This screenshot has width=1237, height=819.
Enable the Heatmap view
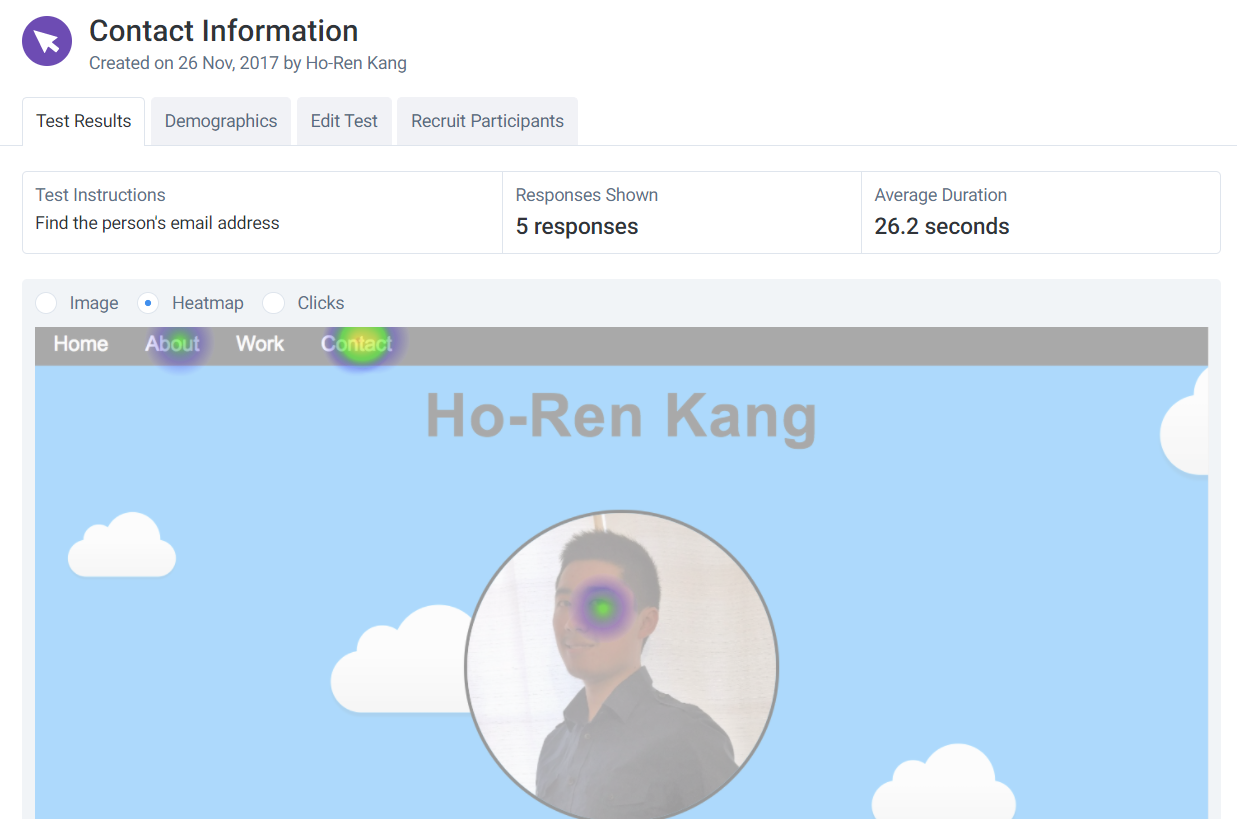coord(148,302)
